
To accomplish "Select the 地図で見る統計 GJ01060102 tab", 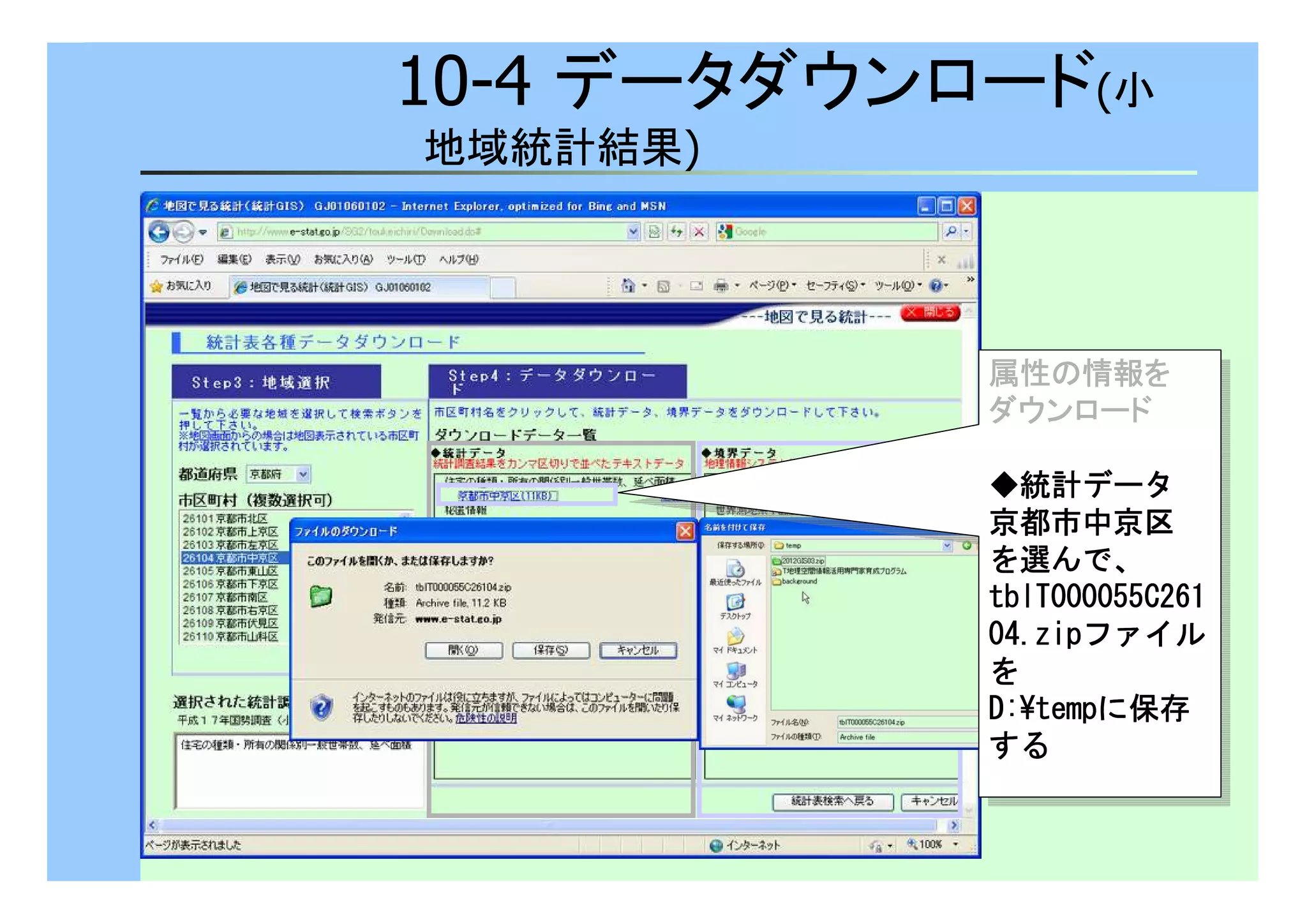I will tap(359, 287).
